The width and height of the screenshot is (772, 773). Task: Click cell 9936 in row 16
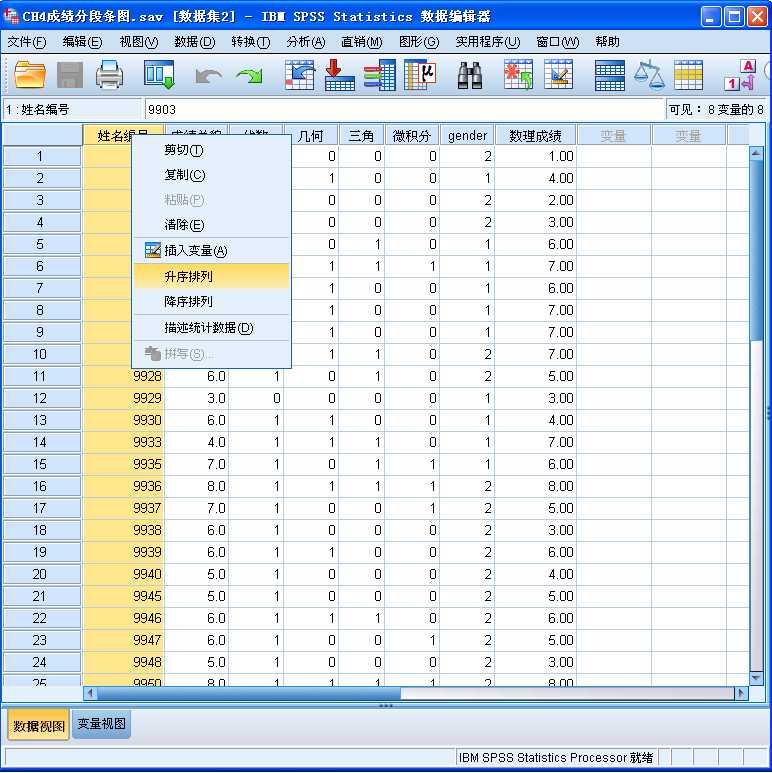click(124, 486)
